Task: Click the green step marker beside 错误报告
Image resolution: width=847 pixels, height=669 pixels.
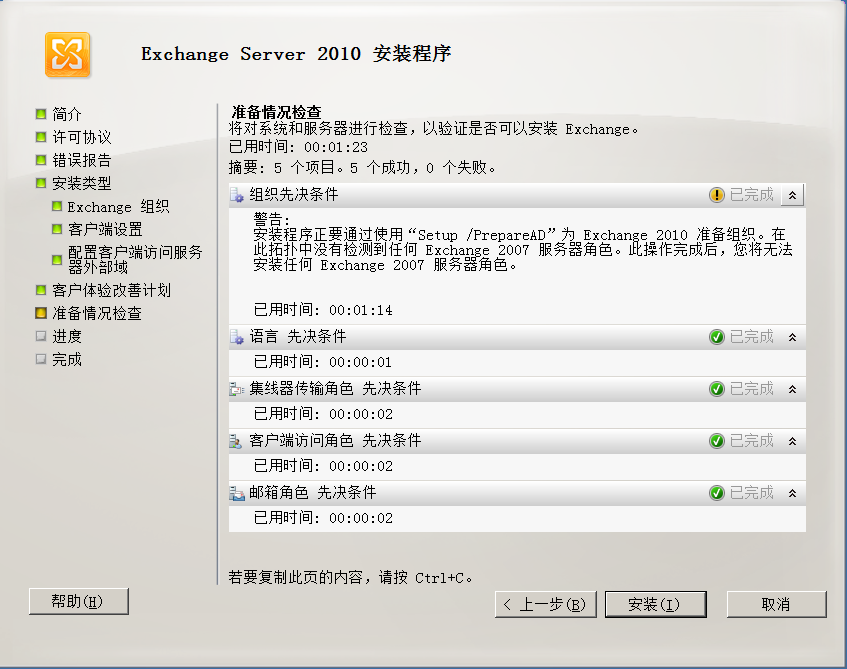Action: [x=41, y=160]
